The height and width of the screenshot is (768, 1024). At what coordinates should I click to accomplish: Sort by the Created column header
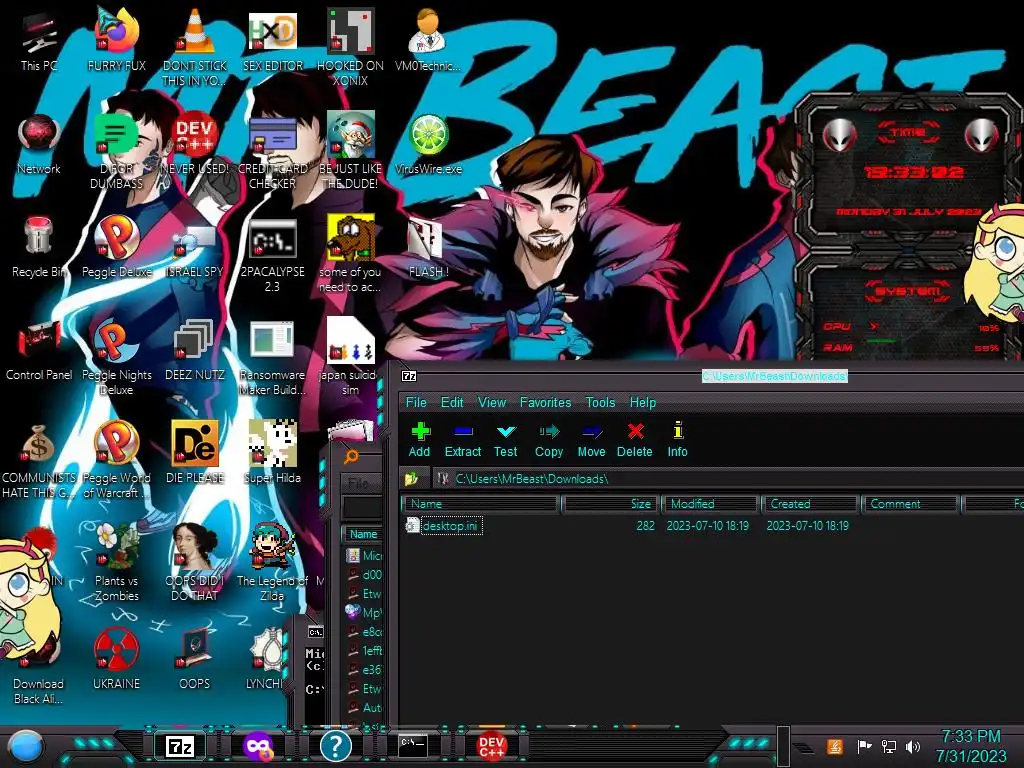(810, 504)
